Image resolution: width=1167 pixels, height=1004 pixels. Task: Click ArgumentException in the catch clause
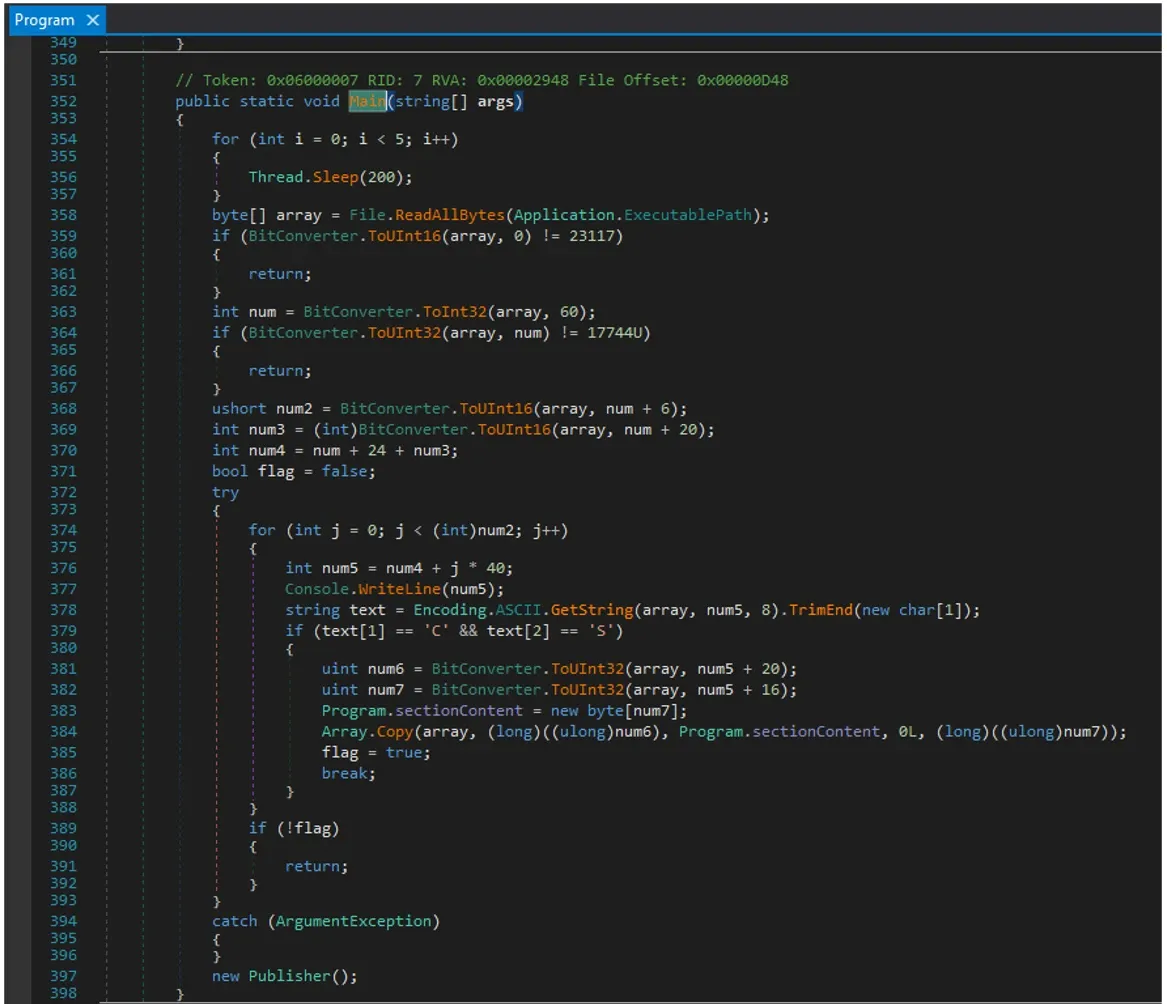[x=354, y=921]
